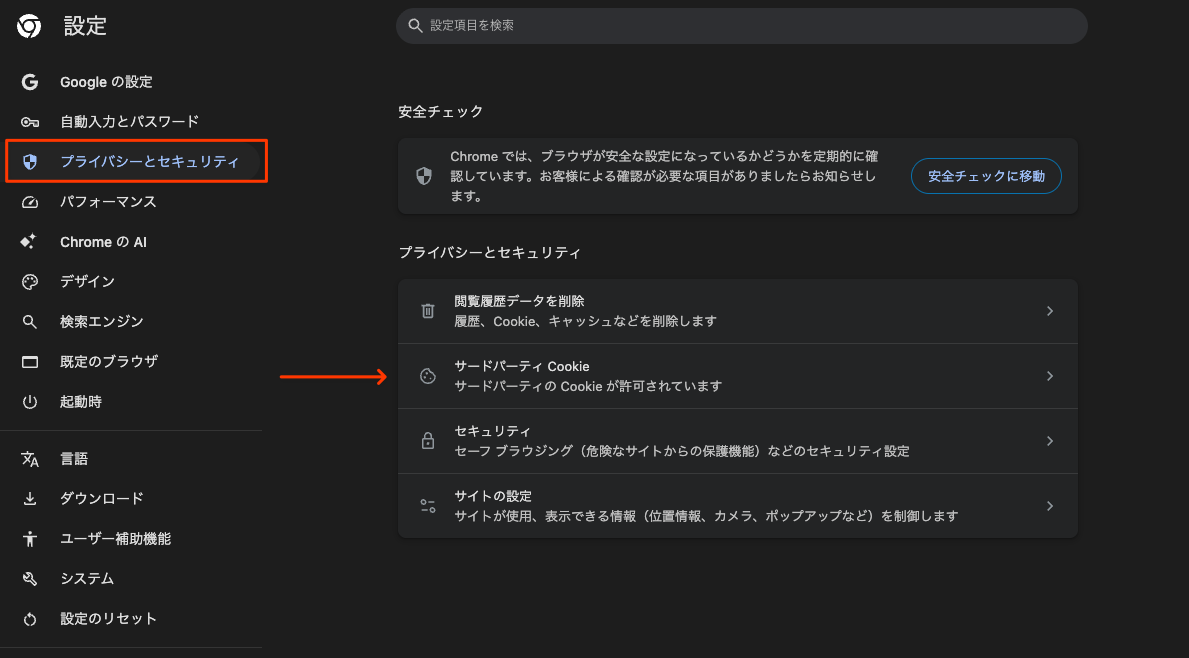Click the accessibility figure icon for ユーザー補助機能
Viewport: 1189px width, 658px height.
[30, 539]
